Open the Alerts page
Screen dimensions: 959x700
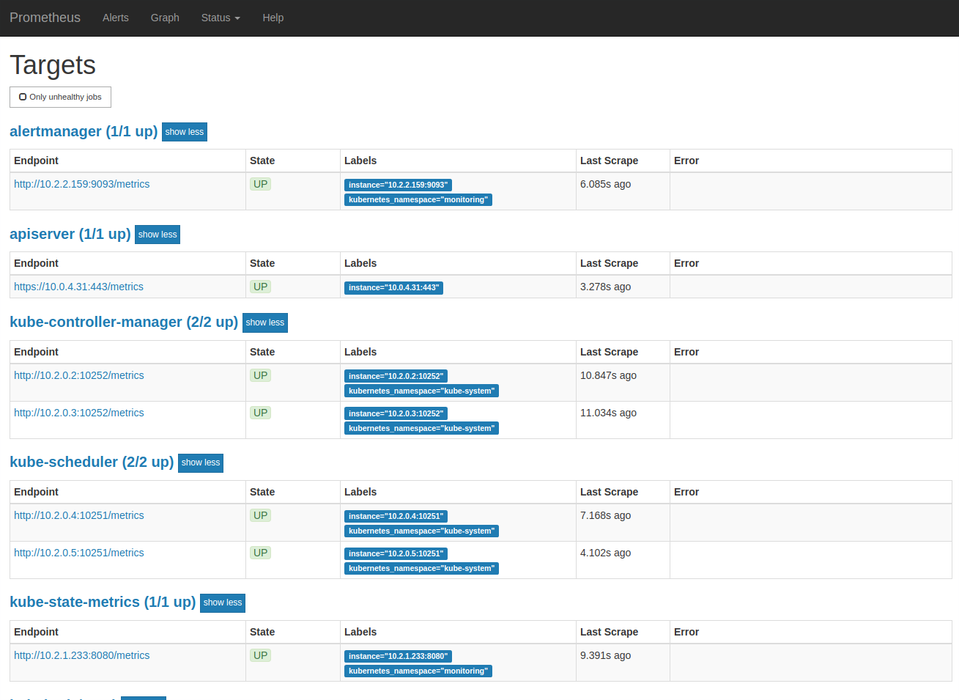tap(116, 18)
